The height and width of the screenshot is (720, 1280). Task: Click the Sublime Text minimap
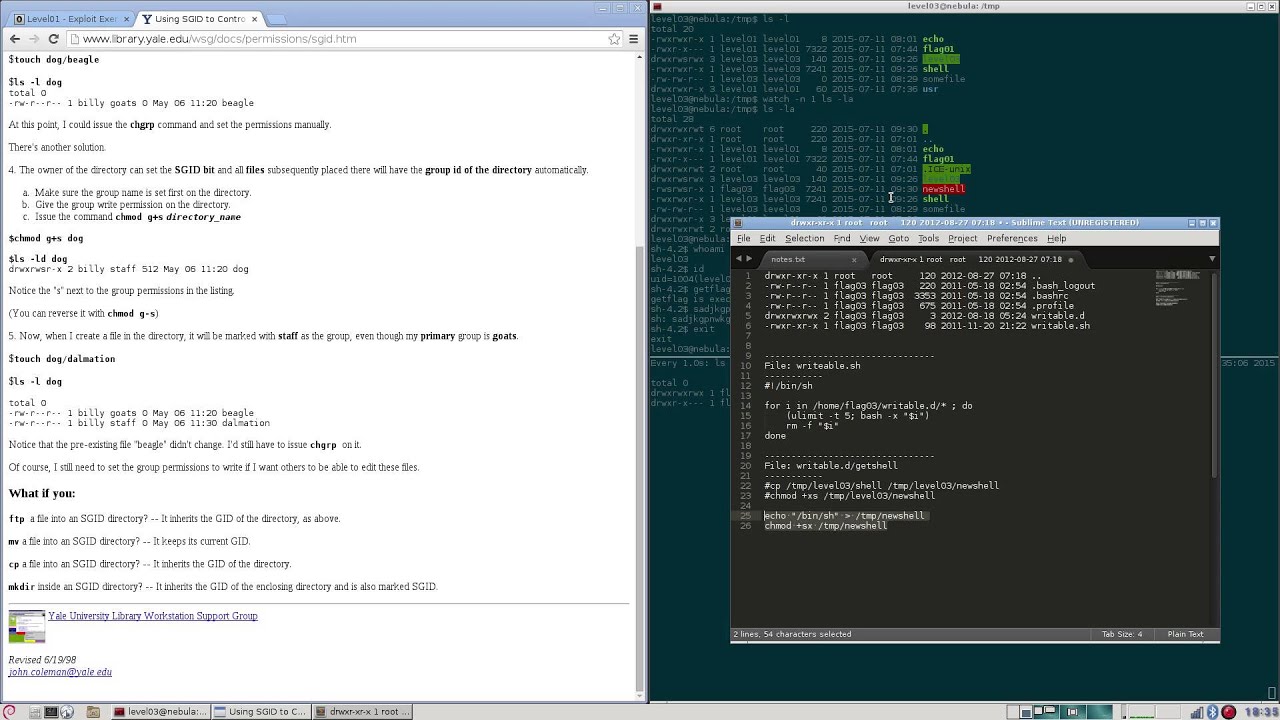(1177, 290)
